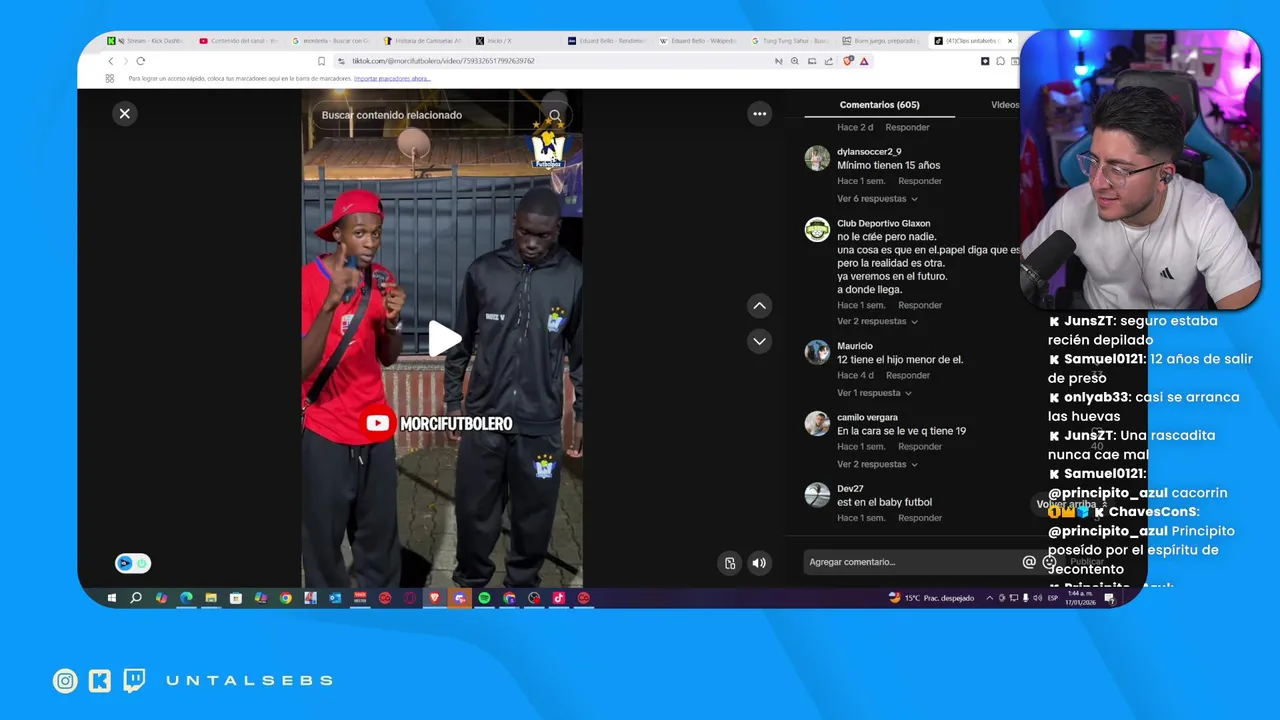Reply to Mauricio's comment
The image size is (1280, 720).
pyautogui.click(x=908, y=375)
